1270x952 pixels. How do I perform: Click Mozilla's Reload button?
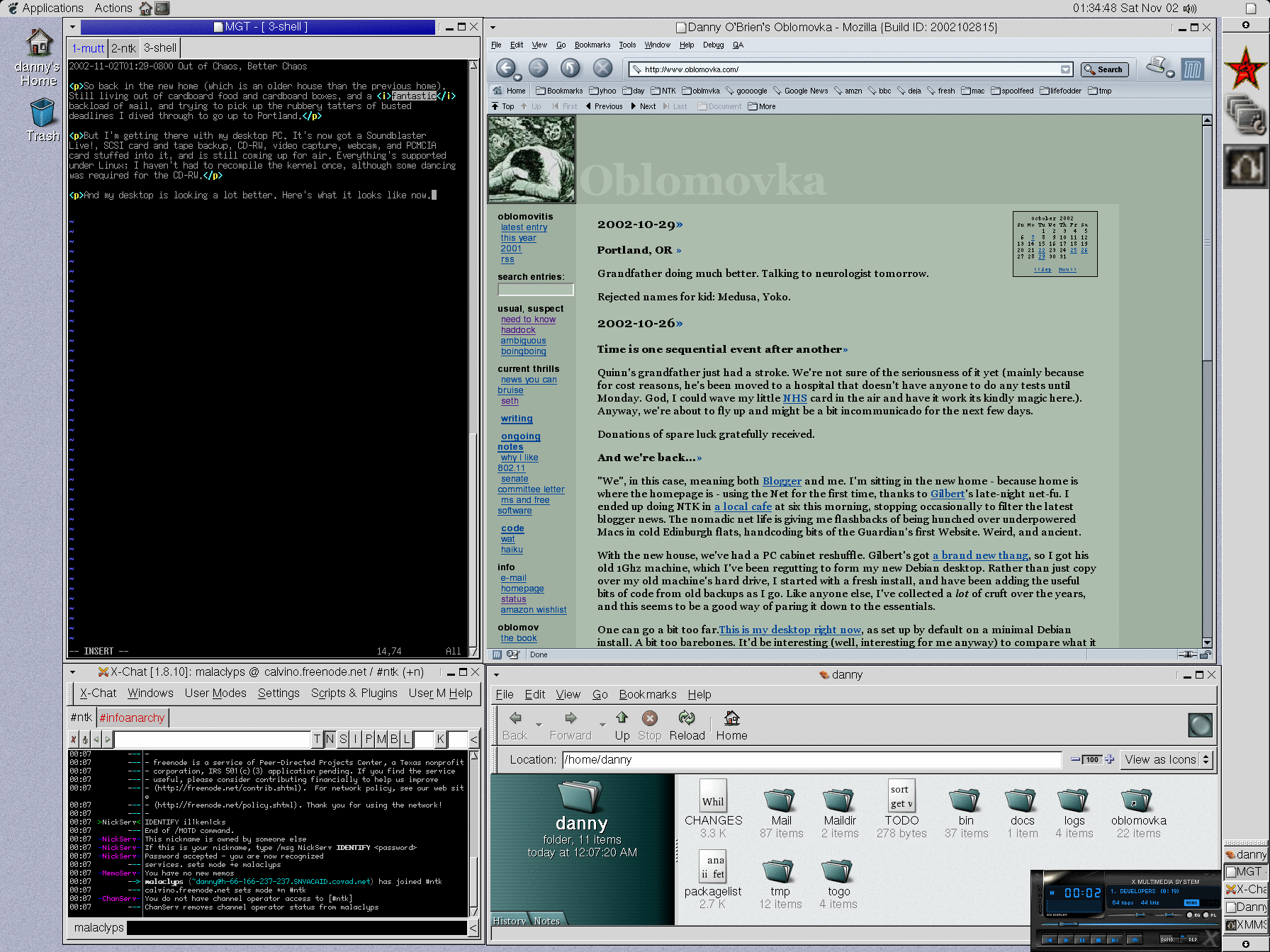coord(571,68)
